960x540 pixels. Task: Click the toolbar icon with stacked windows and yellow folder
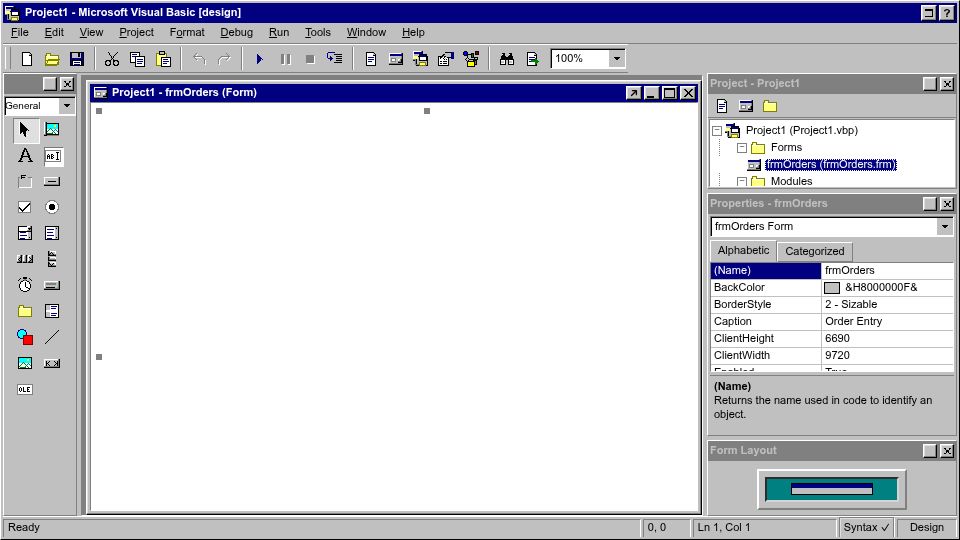[x=421, y=59]
